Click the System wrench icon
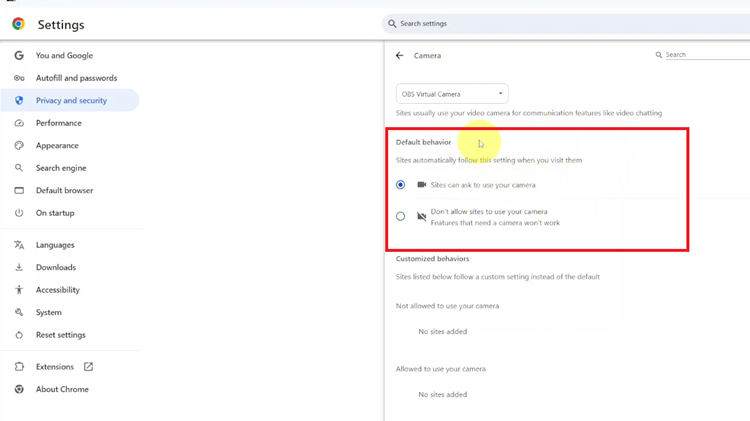Screen dimensions: 750x421 coord(19,312)
